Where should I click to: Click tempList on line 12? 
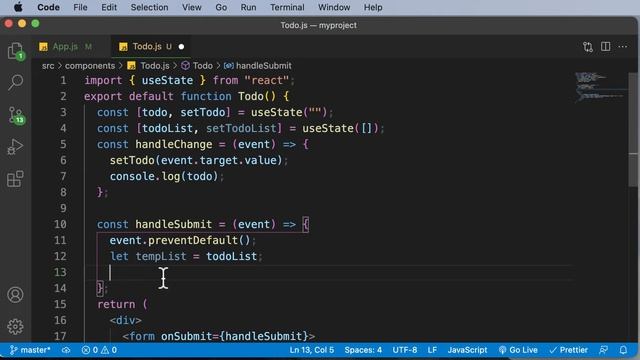pyautogui.click(x=161, y=257)
